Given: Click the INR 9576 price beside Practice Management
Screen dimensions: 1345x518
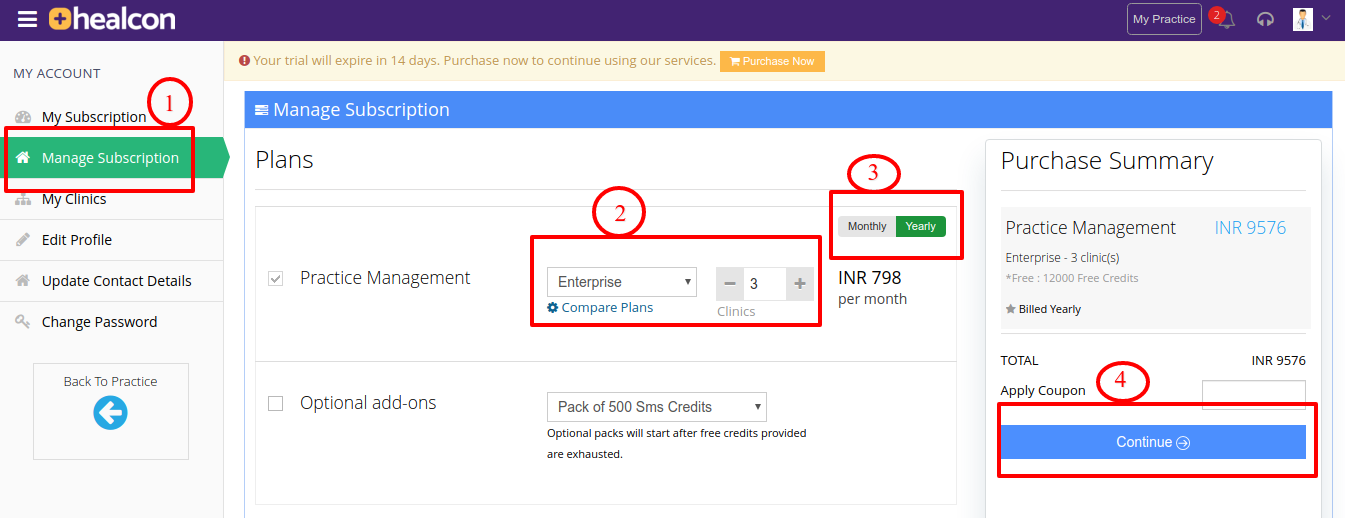Looking at the screenshot, I should (x=1250, y=228).
